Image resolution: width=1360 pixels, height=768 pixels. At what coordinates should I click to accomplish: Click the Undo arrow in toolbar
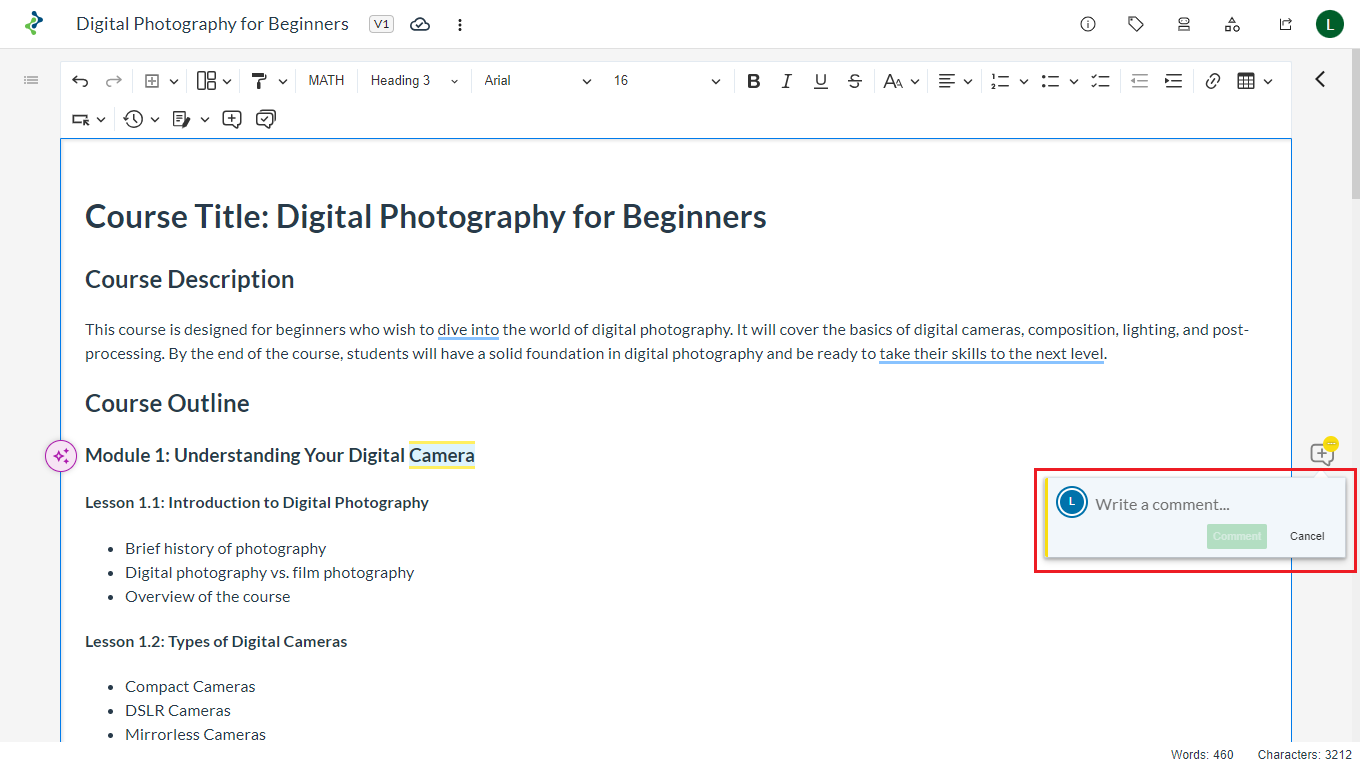click(x=80, y=81)
